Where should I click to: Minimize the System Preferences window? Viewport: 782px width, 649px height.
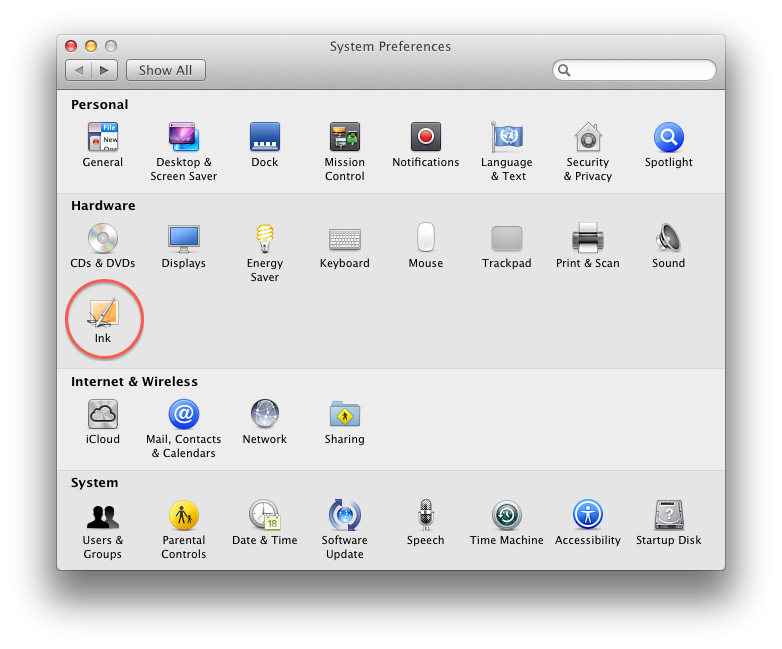91,46
